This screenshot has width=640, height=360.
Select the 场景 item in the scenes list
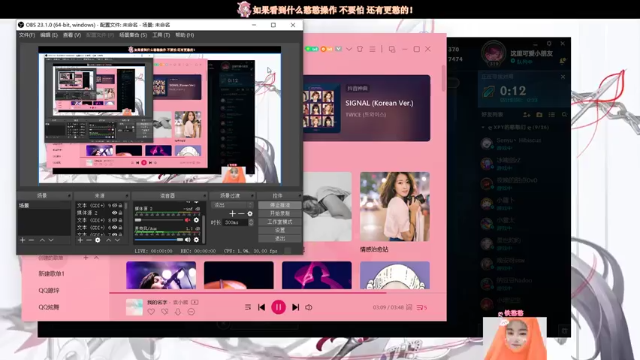[44, 205]
